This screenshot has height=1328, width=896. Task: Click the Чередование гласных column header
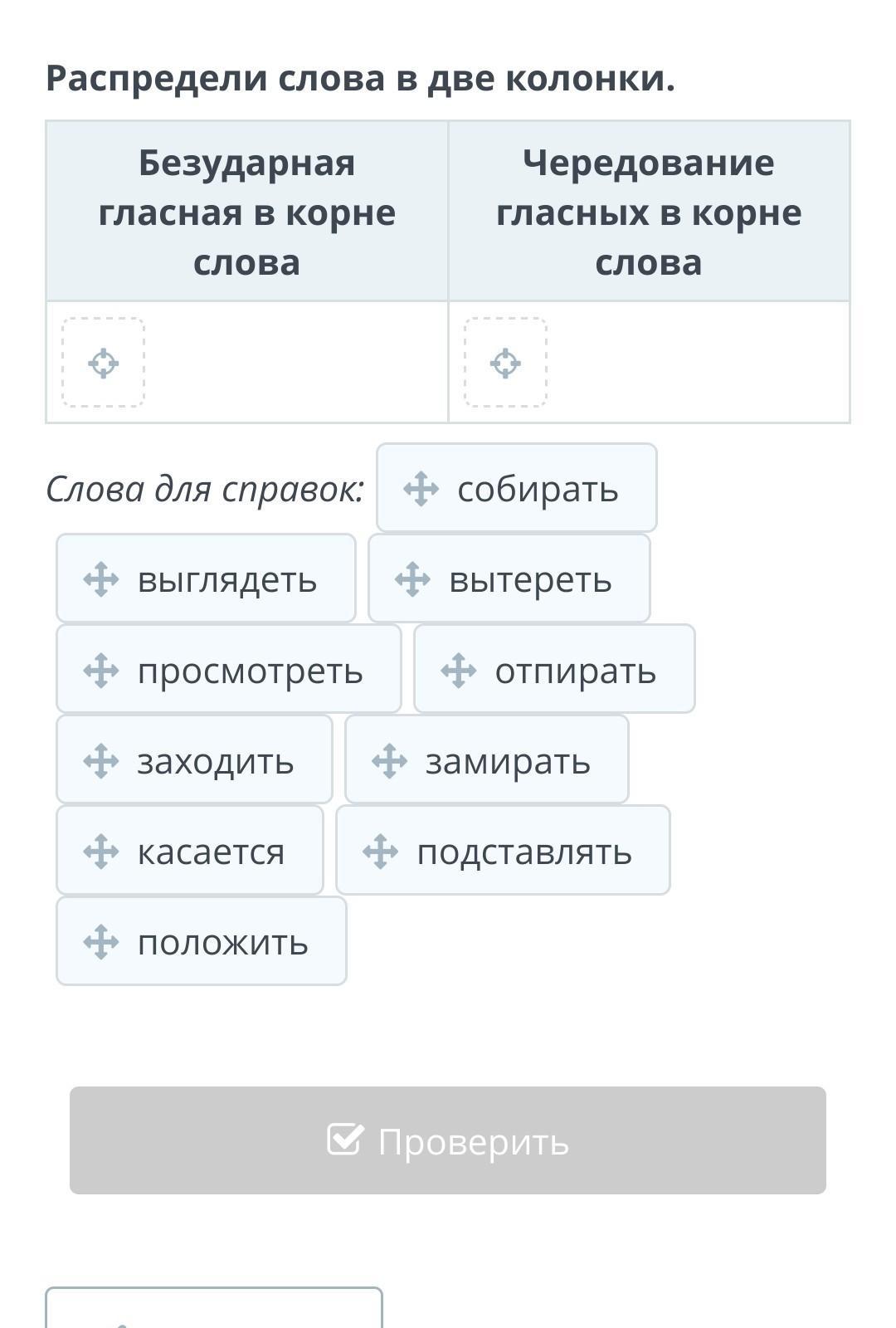coord(649,212)
